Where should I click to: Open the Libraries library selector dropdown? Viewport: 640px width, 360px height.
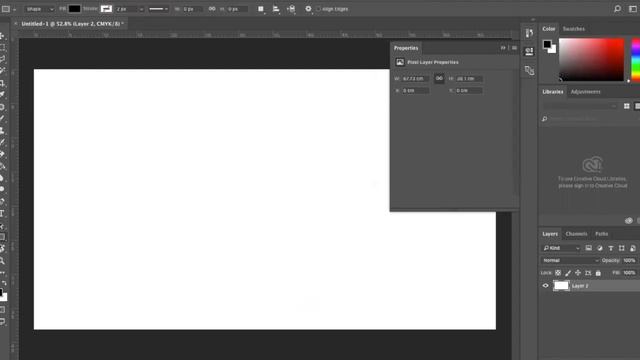580,106
